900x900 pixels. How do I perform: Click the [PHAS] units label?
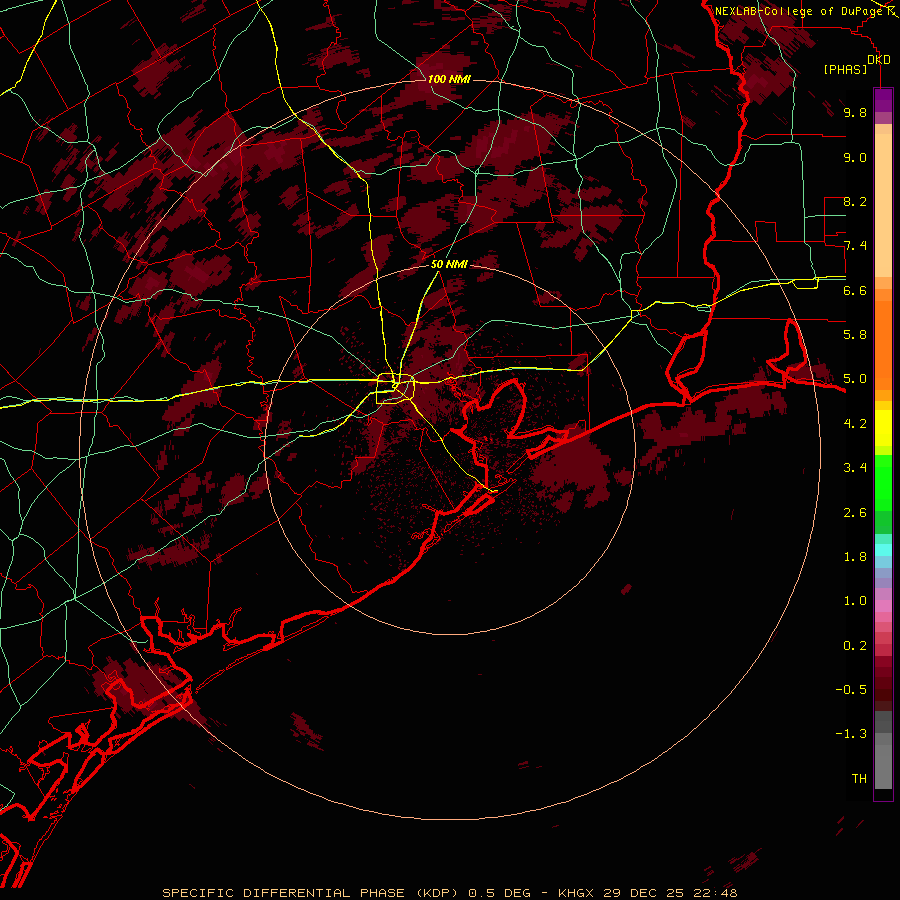pyautogui.click(x=845, y=69)
